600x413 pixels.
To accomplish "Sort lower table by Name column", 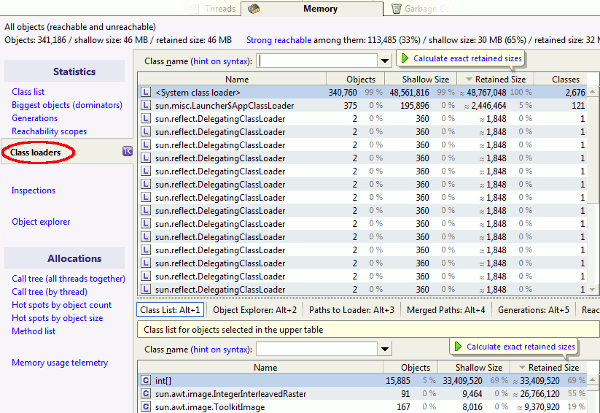I will point(261,367).
